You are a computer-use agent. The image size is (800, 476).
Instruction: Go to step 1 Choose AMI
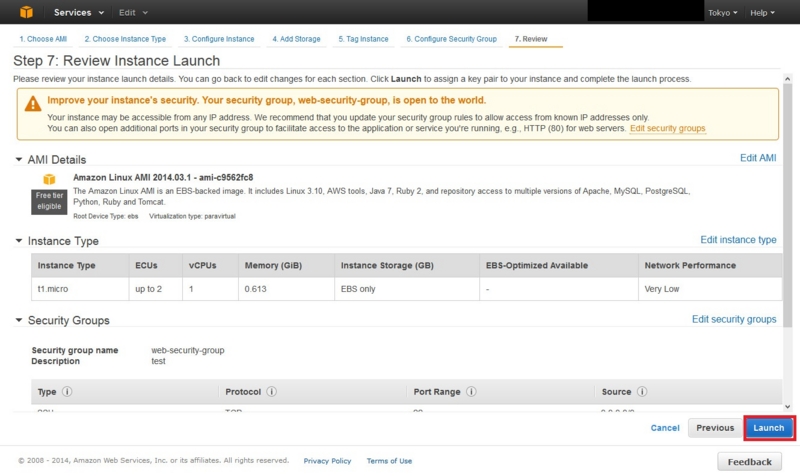(x=43, y=39)
